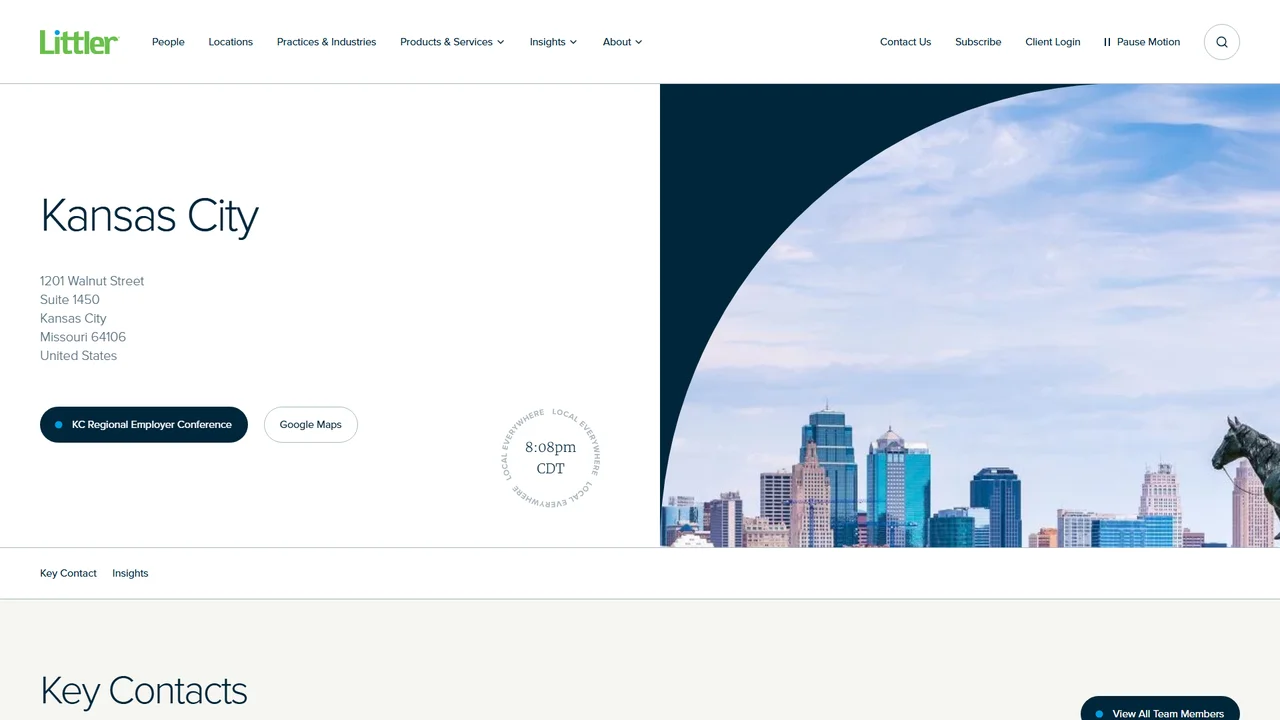Image resolution: width=1280 pixels, height=720 pixels.
Task: Click the Kansas City skyline image
Action: pos(970,315)
